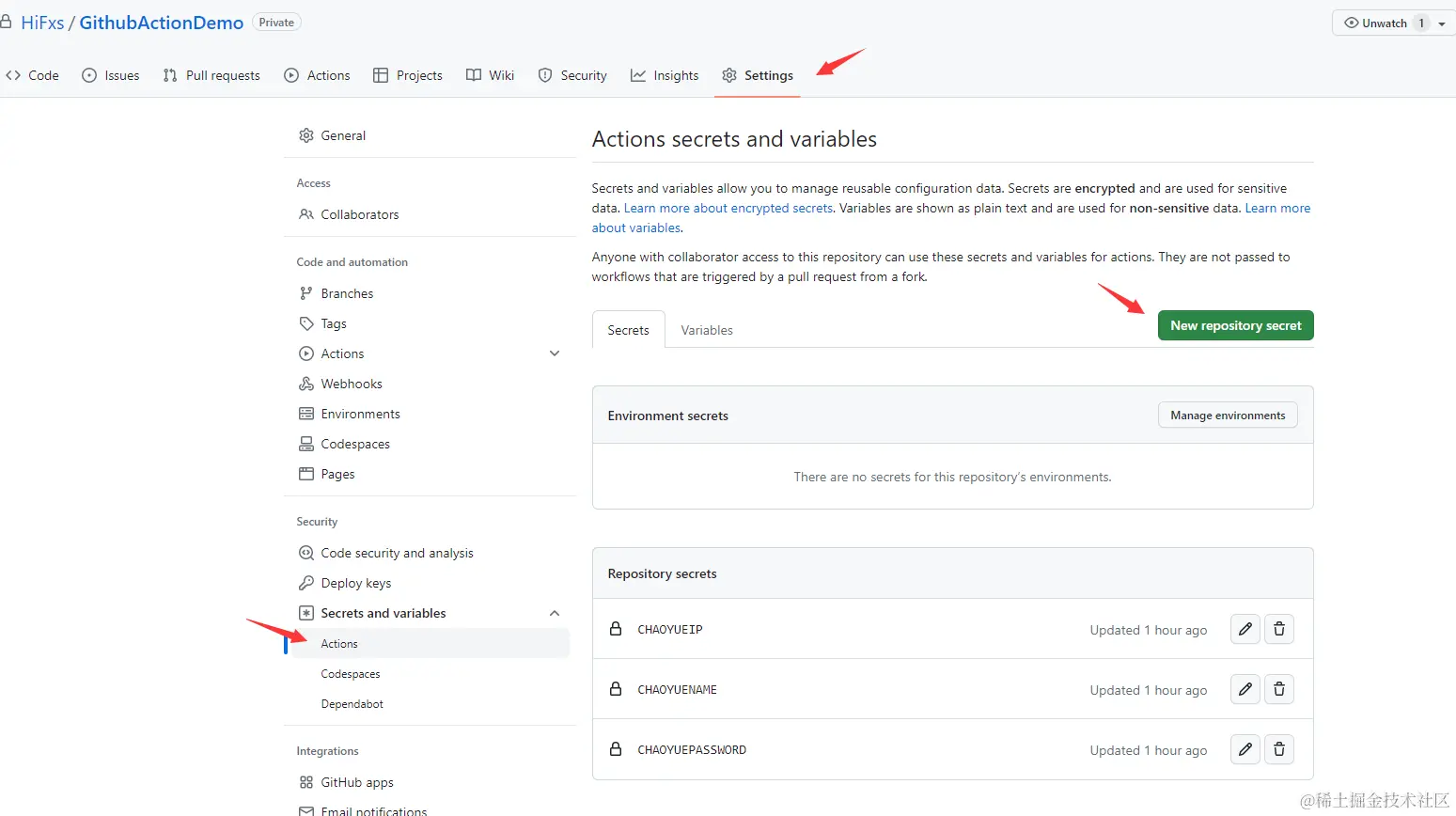The width and height of the screenshot is (1456, 816).
Task: Expand the sidebar Actions submenu chevron
Action: [x=555, y=353]
